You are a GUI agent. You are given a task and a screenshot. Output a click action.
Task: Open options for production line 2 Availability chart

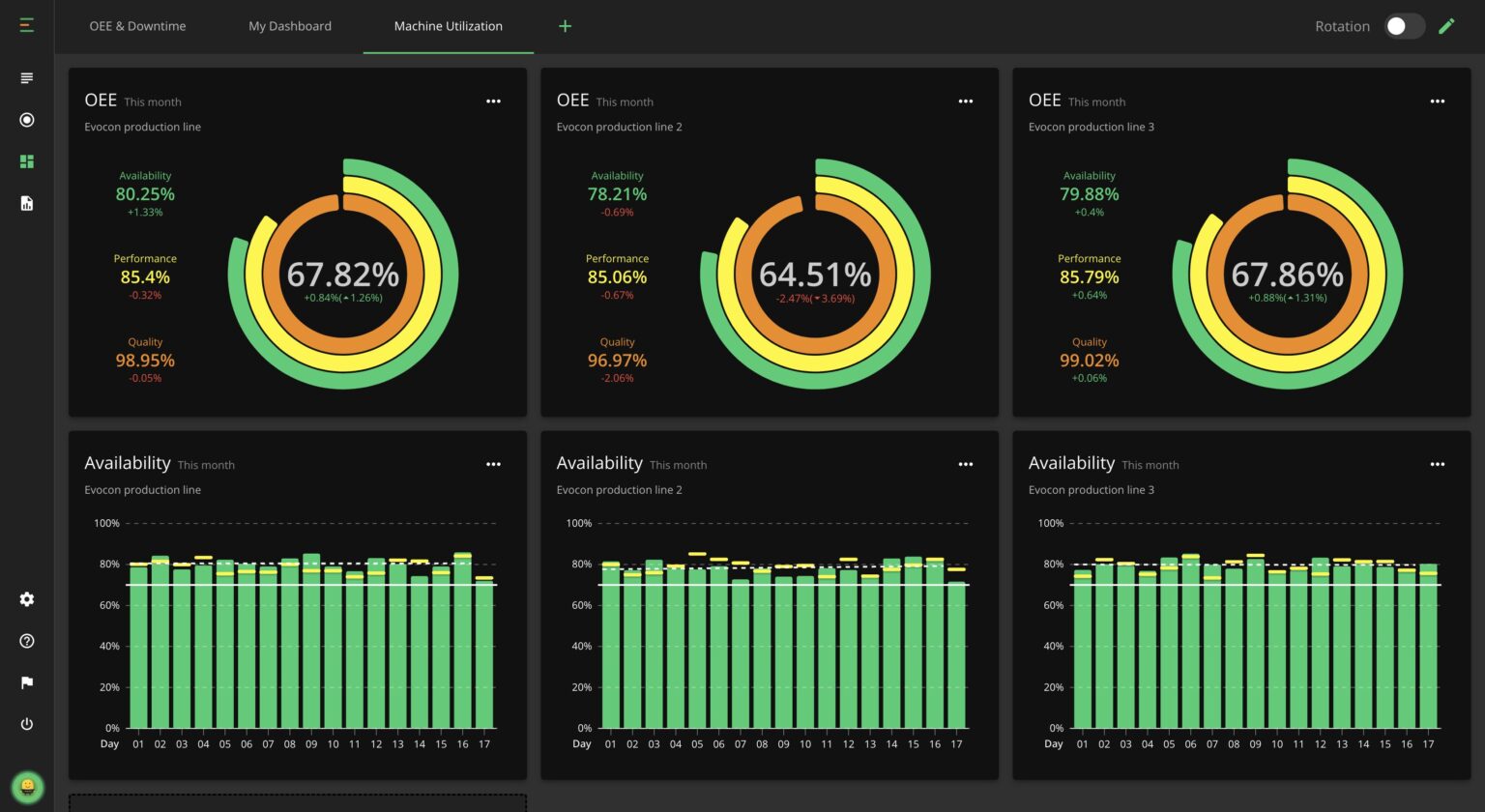[965, 465]
